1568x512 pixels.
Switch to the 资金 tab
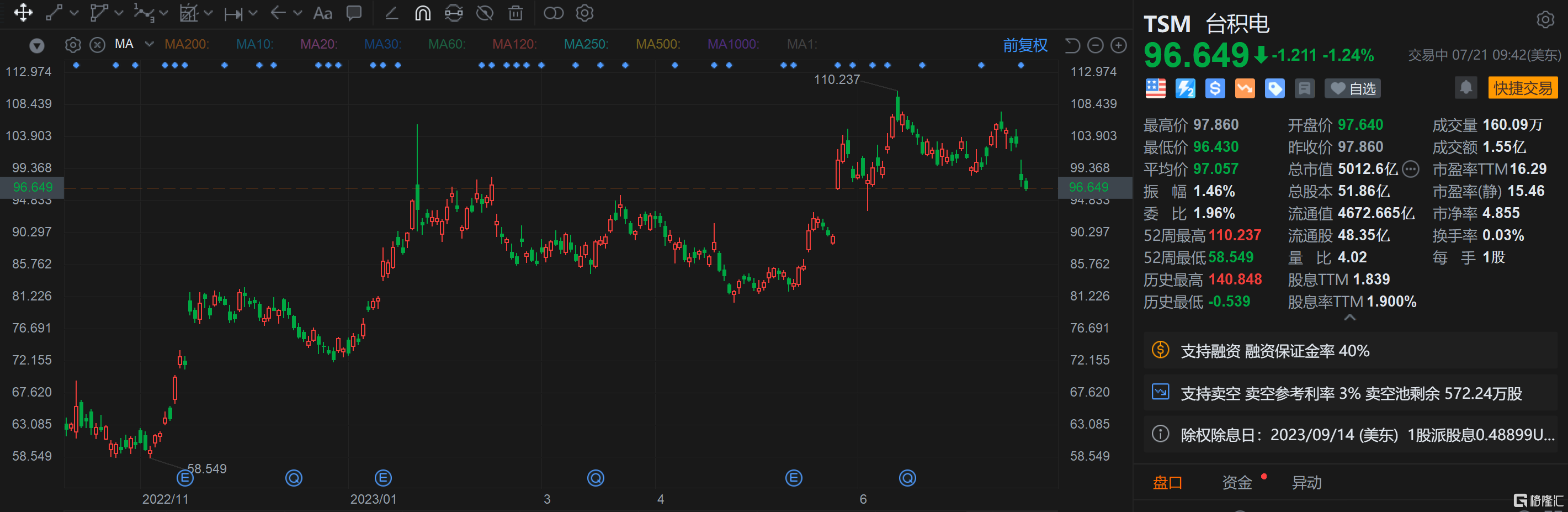click(1237, 482)
